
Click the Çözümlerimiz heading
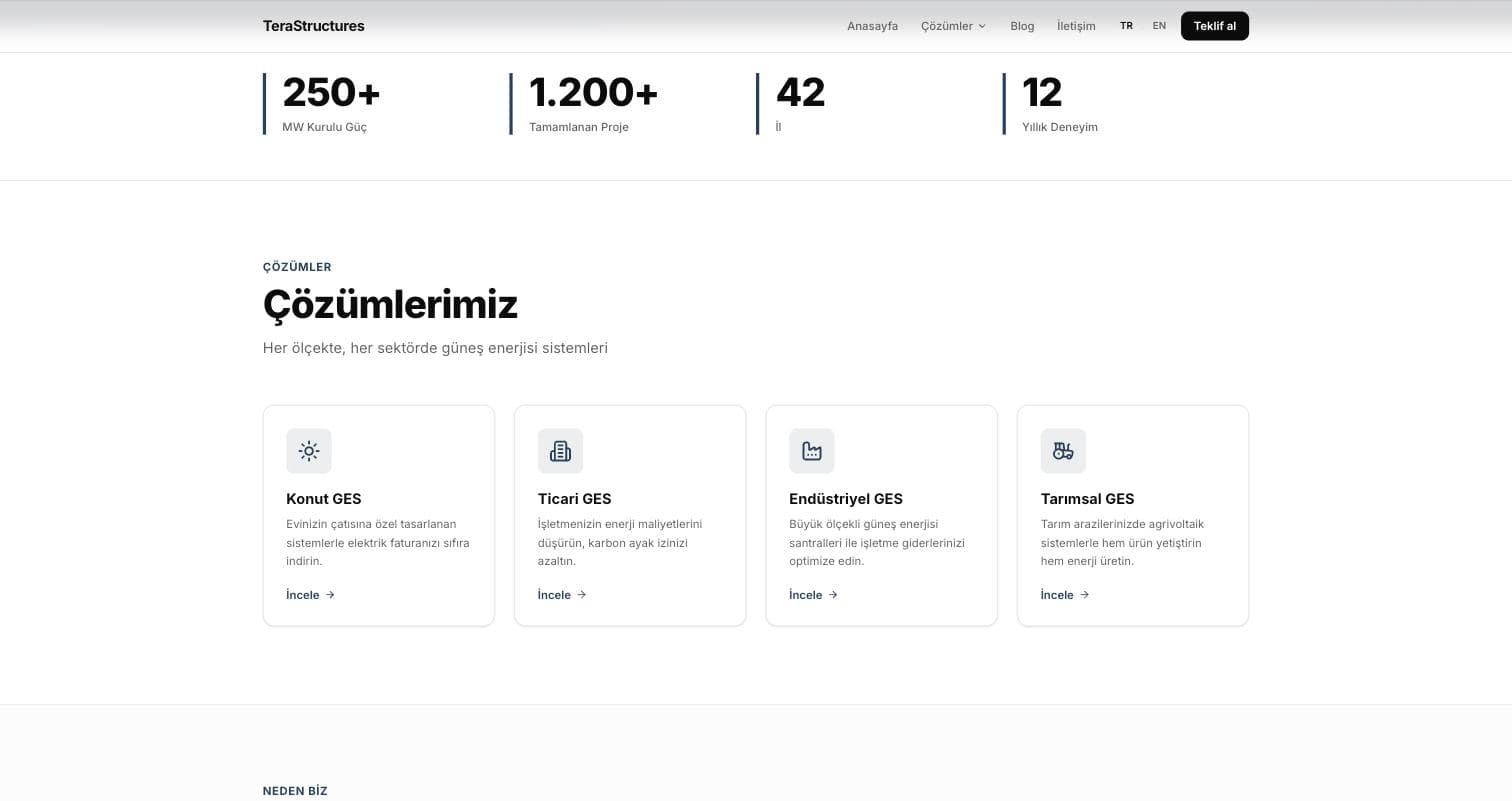(x=391, y=304)
